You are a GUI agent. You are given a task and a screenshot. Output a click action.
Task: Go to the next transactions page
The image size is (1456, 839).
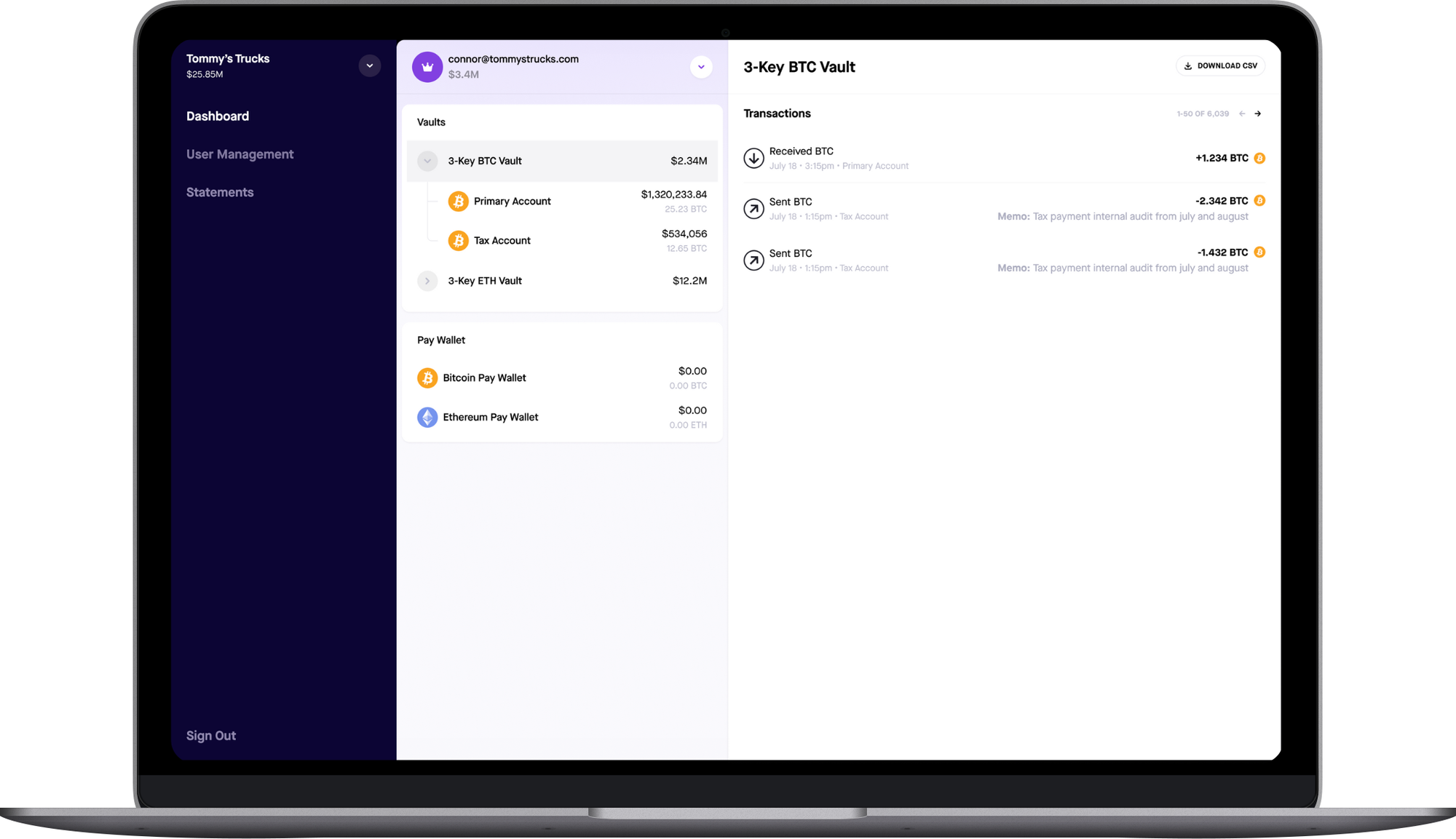coord(1259,114)
